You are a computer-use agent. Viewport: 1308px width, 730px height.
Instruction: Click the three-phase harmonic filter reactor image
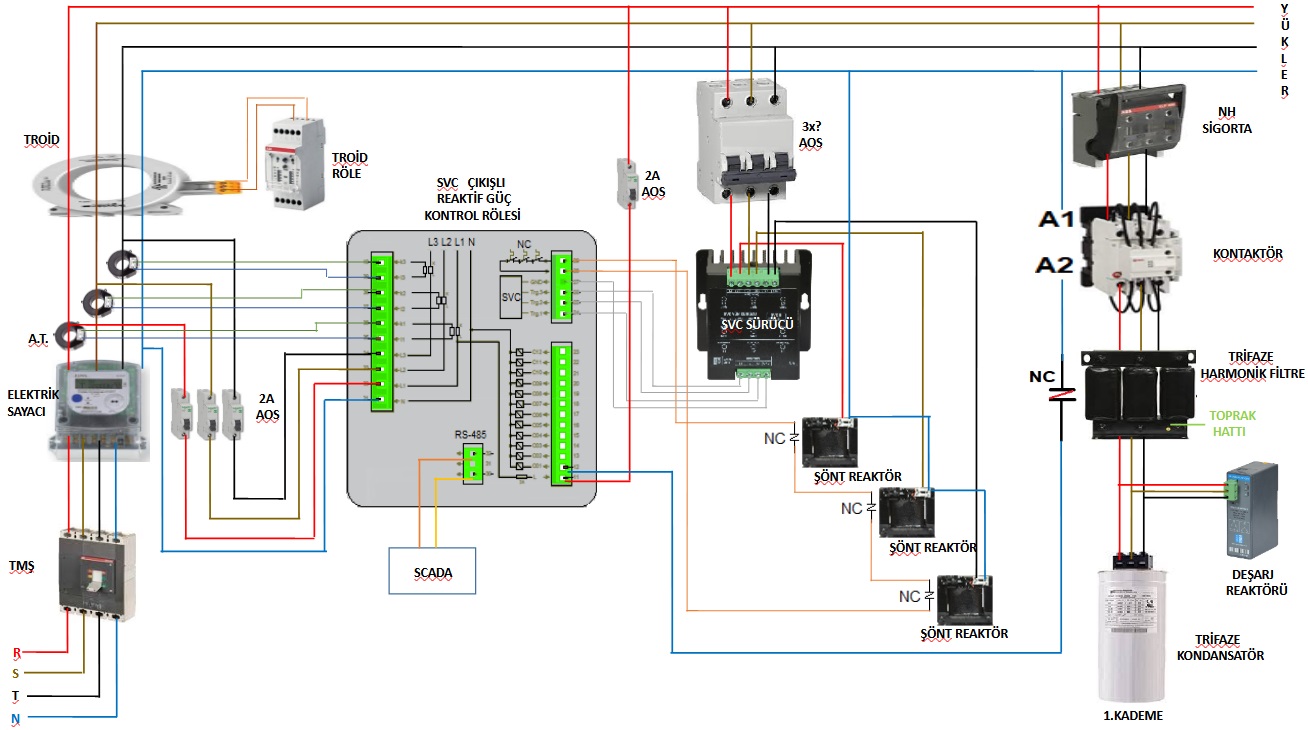[x=1139, y=394]
